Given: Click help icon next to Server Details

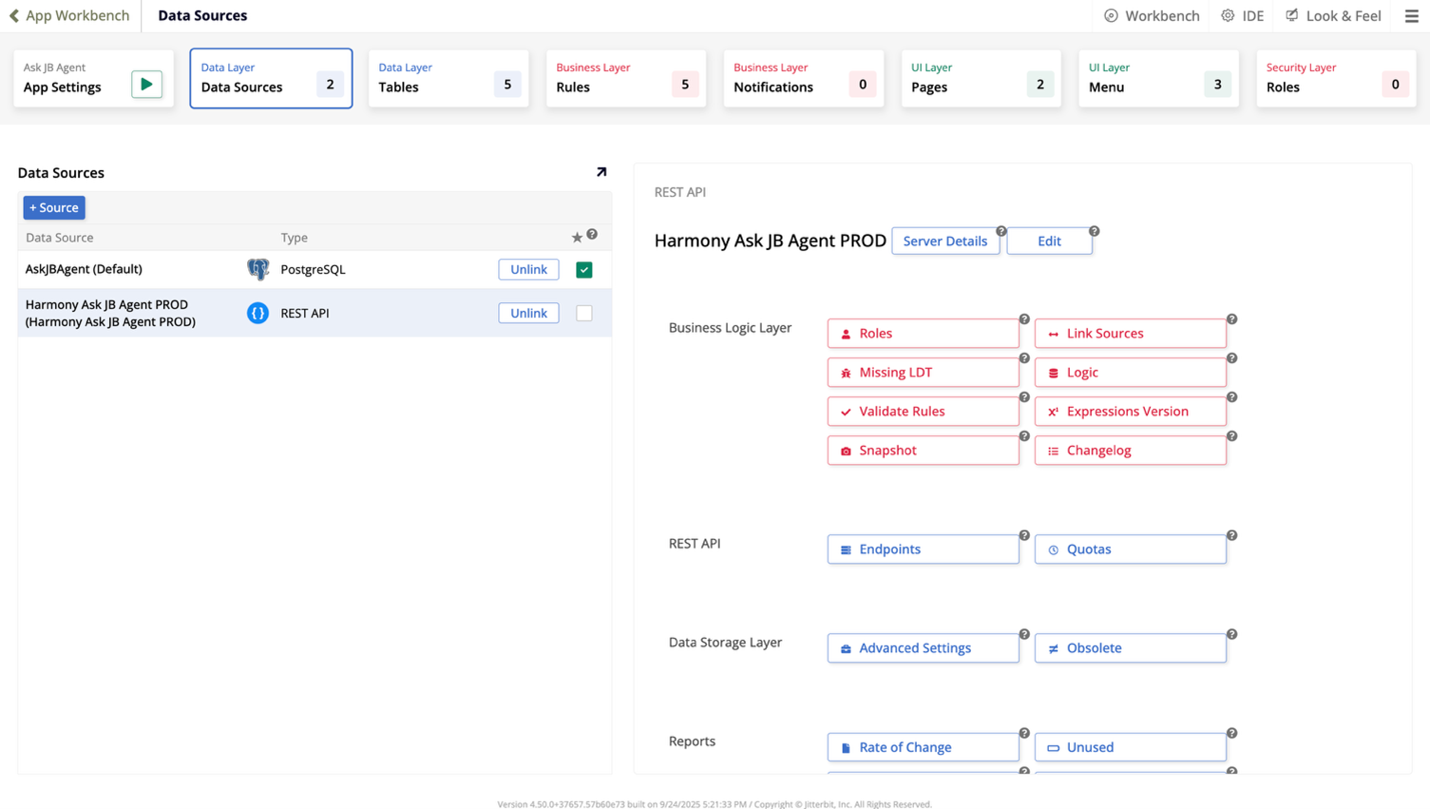Looking at the screenshot, I should pyautogui.click(x=1001, y=231).
